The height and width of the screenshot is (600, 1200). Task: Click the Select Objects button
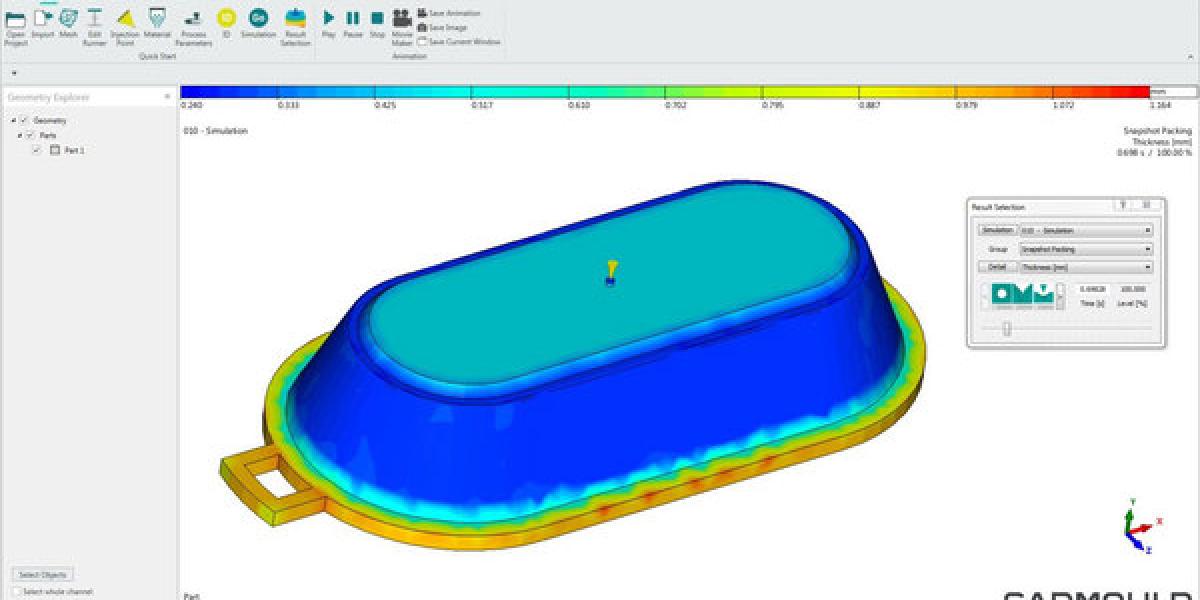point(42,575)
